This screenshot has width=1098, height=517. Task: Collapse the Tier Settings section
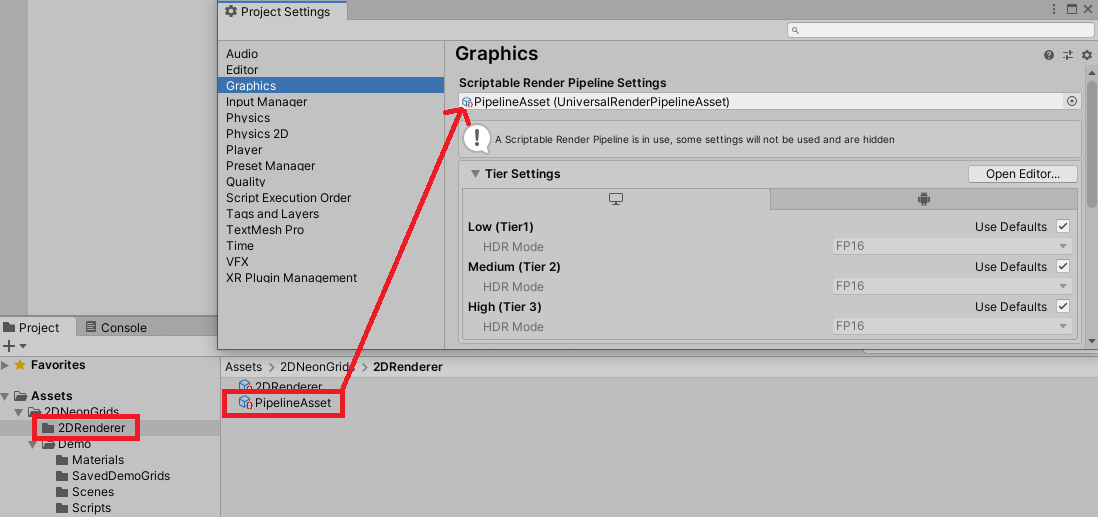pyautogui.click(x=475, y=174)
